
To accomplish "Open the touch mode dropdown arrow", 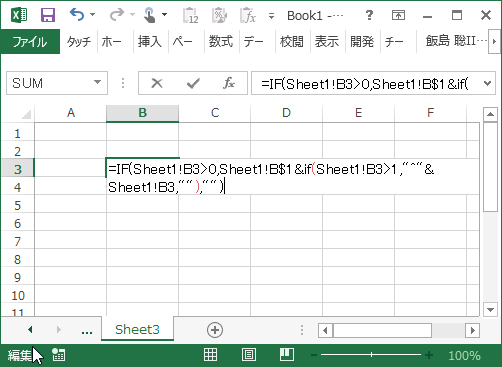I will point(164,15).
